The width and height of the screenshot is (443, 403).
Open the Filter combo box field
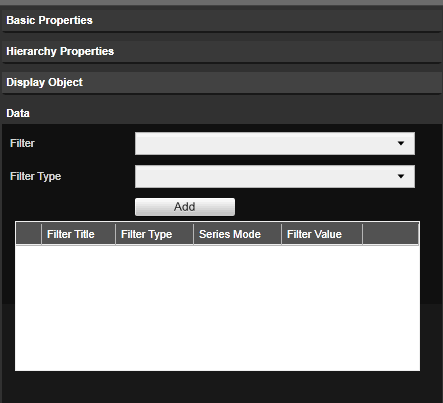tap(275, 143)
